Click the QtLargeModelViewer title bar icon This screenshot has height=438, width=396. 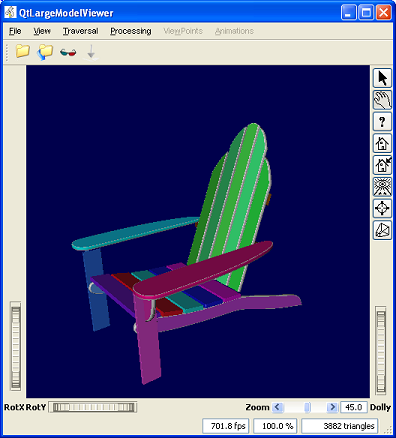[10, 12]
